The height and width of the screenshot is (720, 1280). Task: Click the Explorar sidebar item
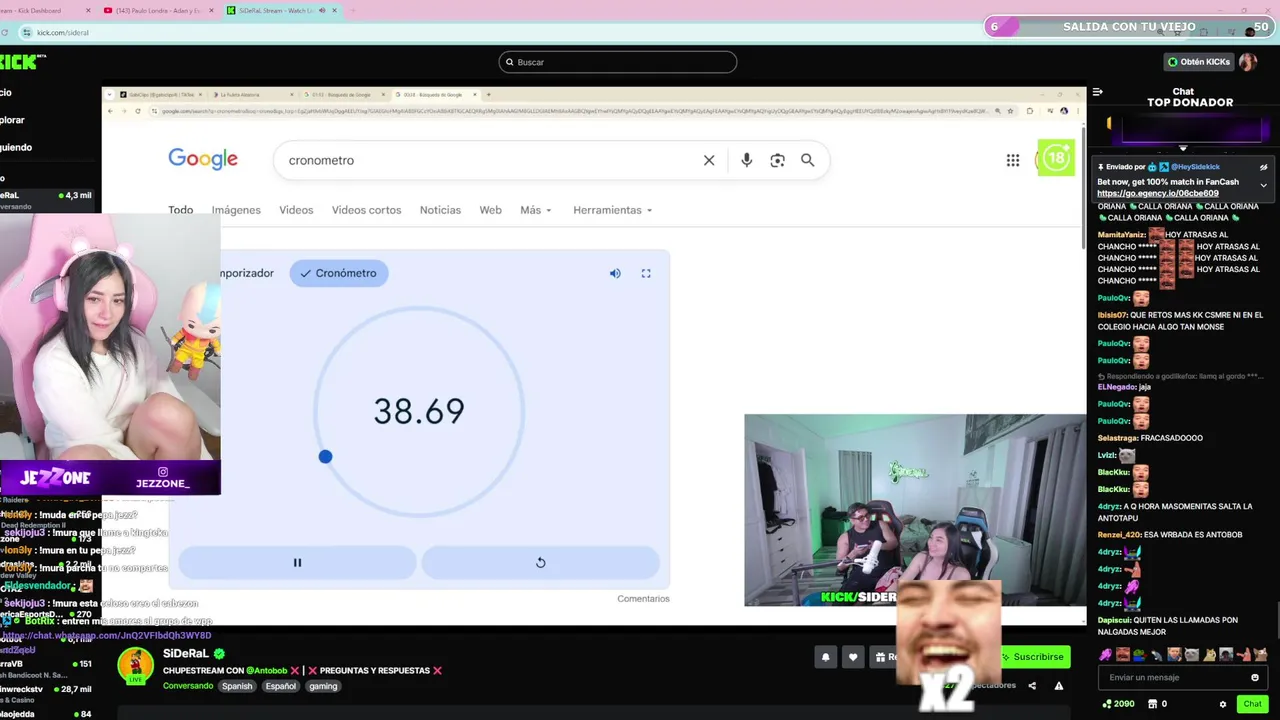coord(12,120)
